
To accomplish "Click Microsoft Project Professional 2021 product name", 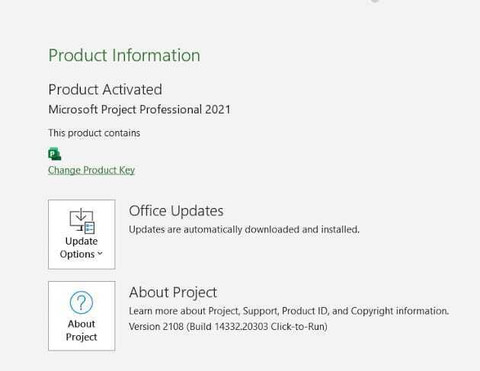I will pyautogui.click(x=139, y=109).
